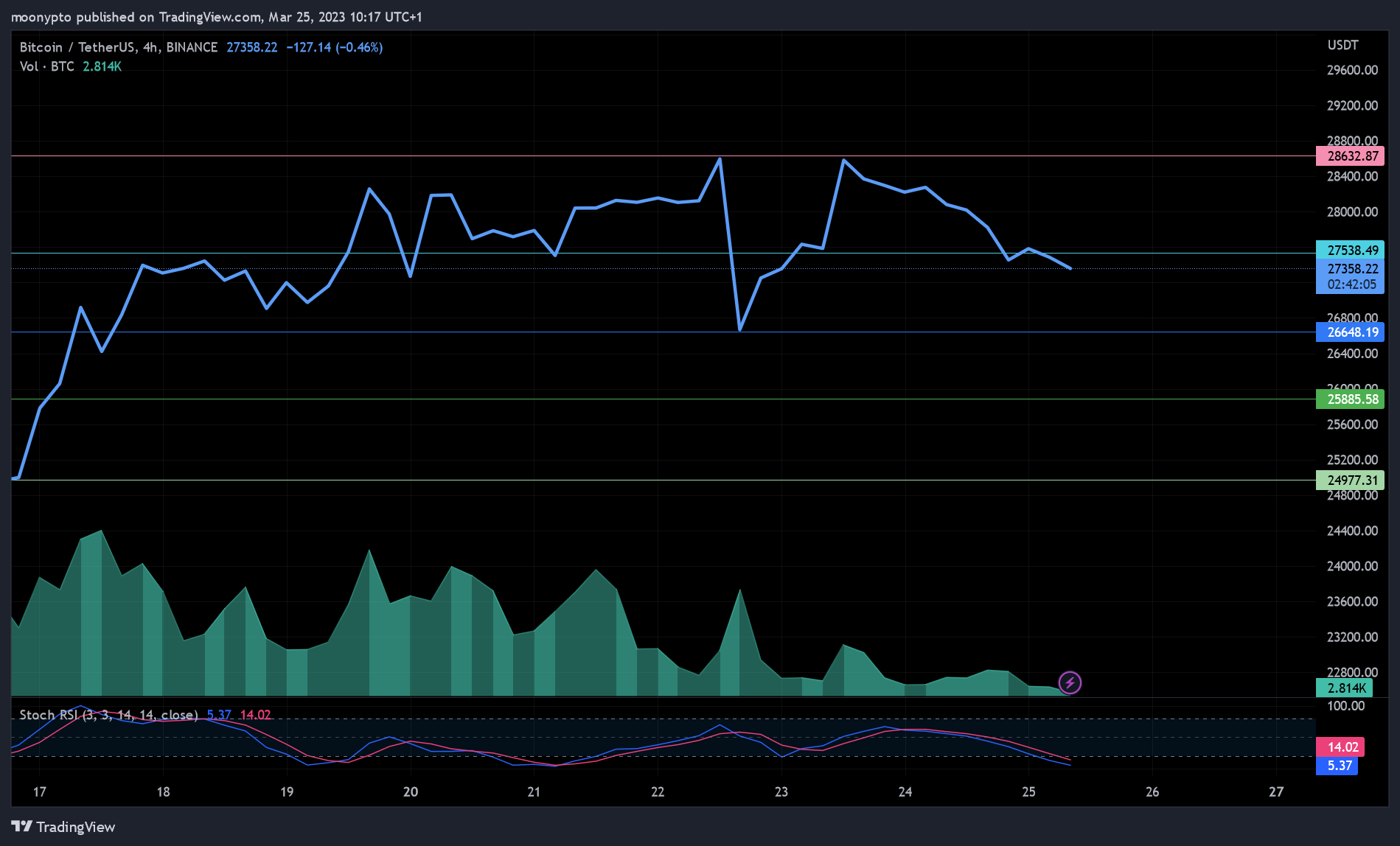Click the 28632.87 pink price label
The height and width of the screenshot is (846, 1400).
pos(1351,156)
